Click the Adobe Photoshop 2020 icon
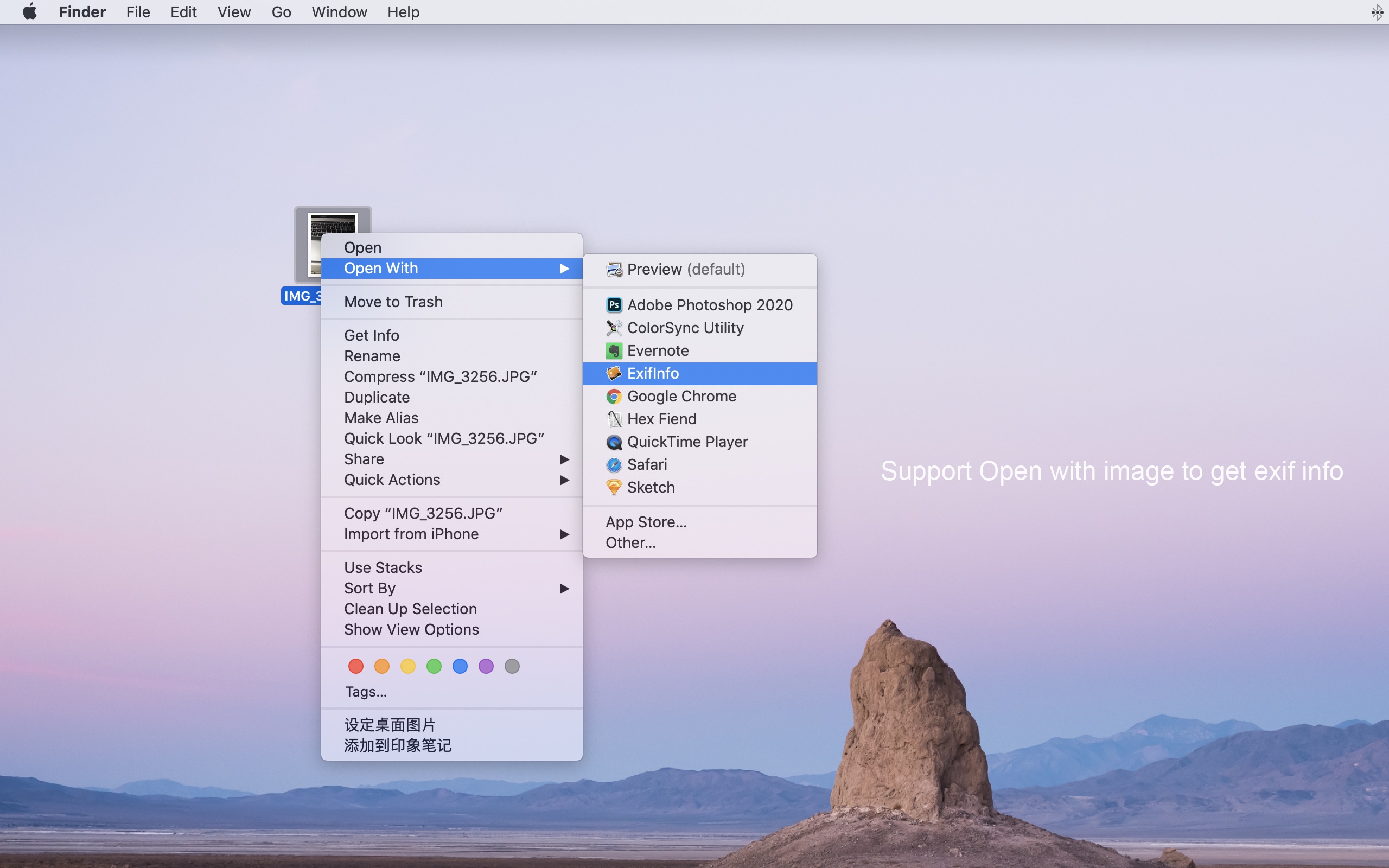Image resolution: width=1389 pixels, height=868 pixels. coord(614,305)
